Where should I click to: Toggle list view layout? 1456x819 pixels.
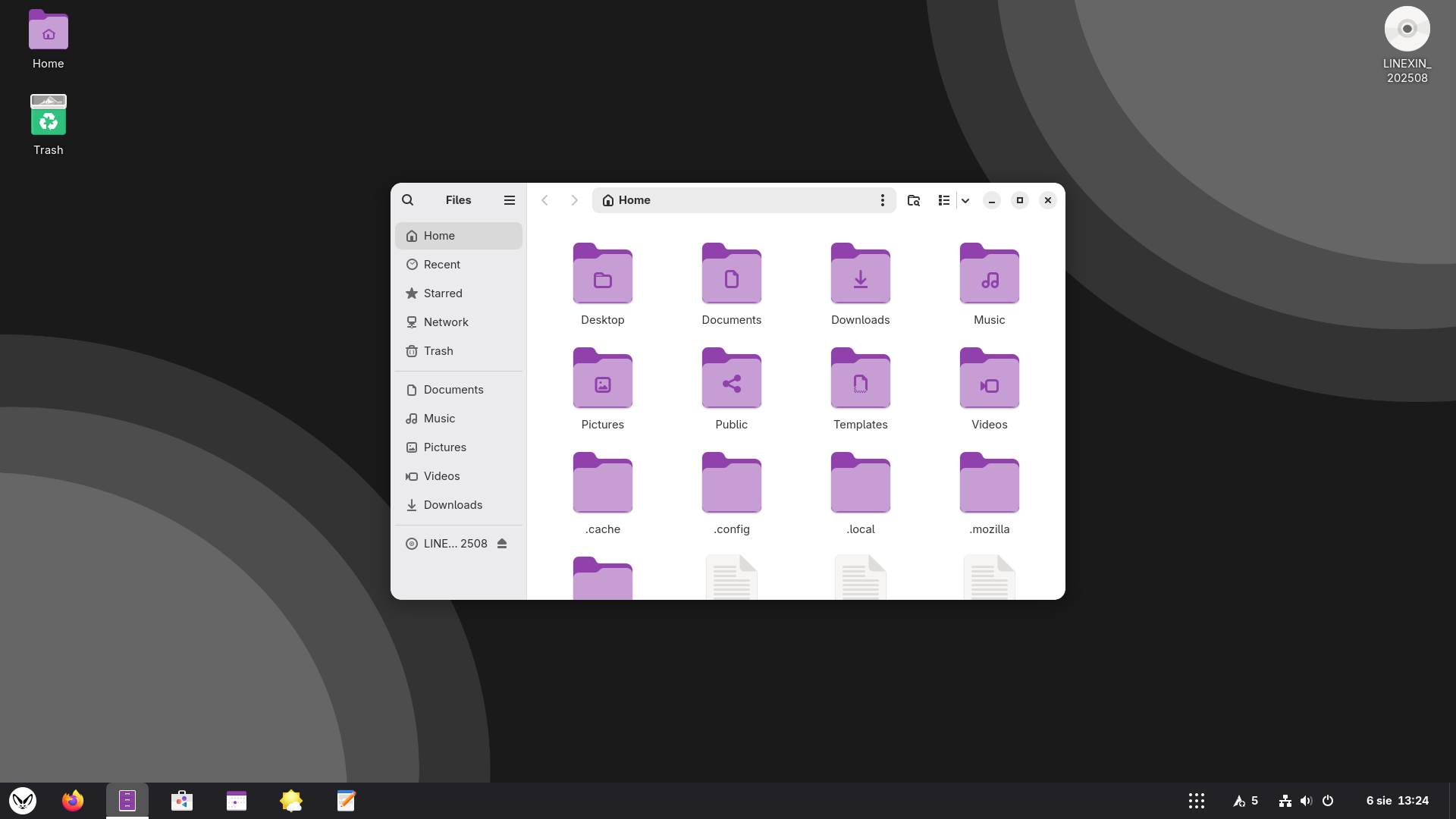point(943,200)
